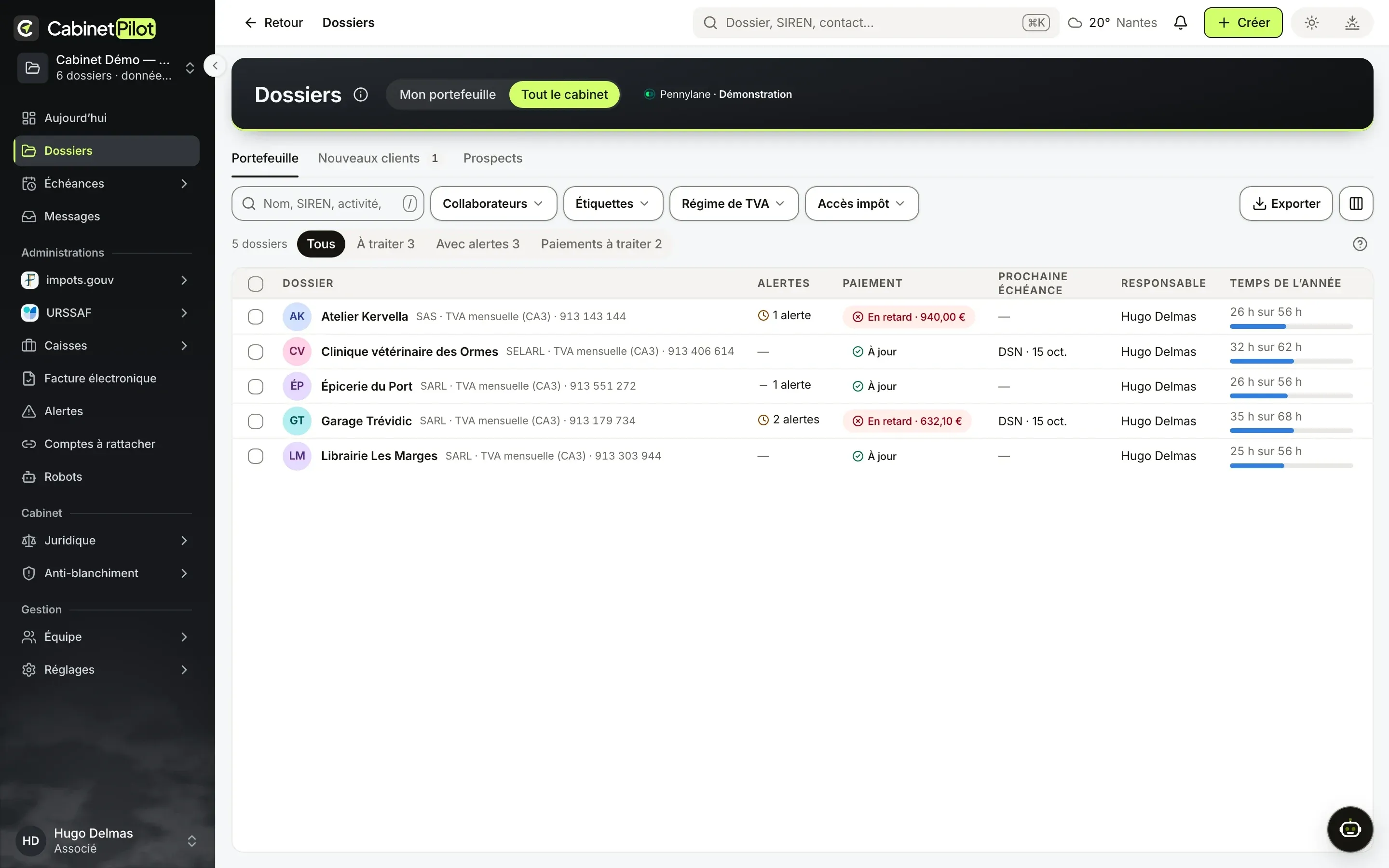
Task: Click the GT avatar for Garage Trévidic
Action: click(297, 421)
